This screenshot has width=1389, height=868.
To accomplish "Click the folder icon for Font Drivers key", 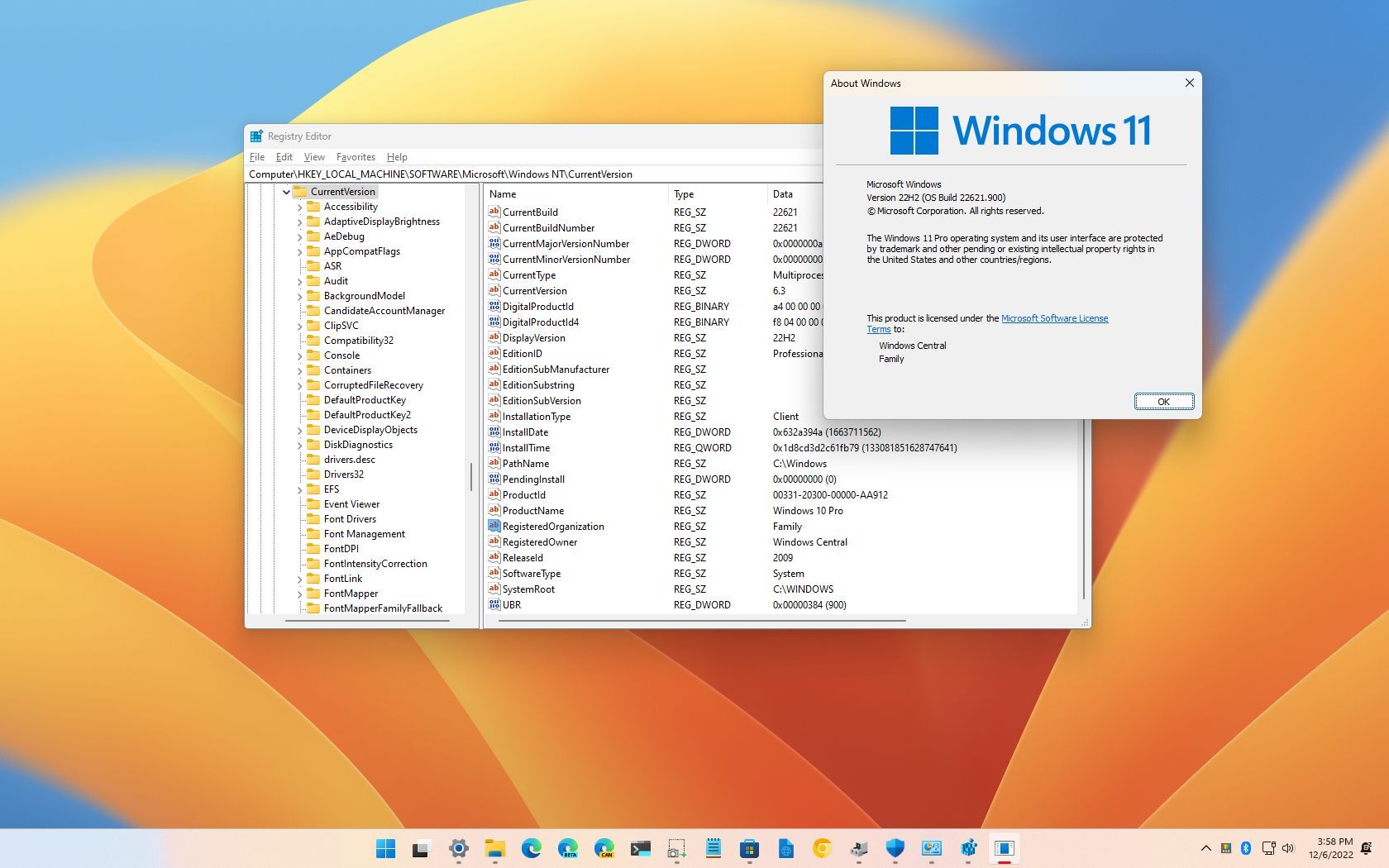I will [312, 518].
